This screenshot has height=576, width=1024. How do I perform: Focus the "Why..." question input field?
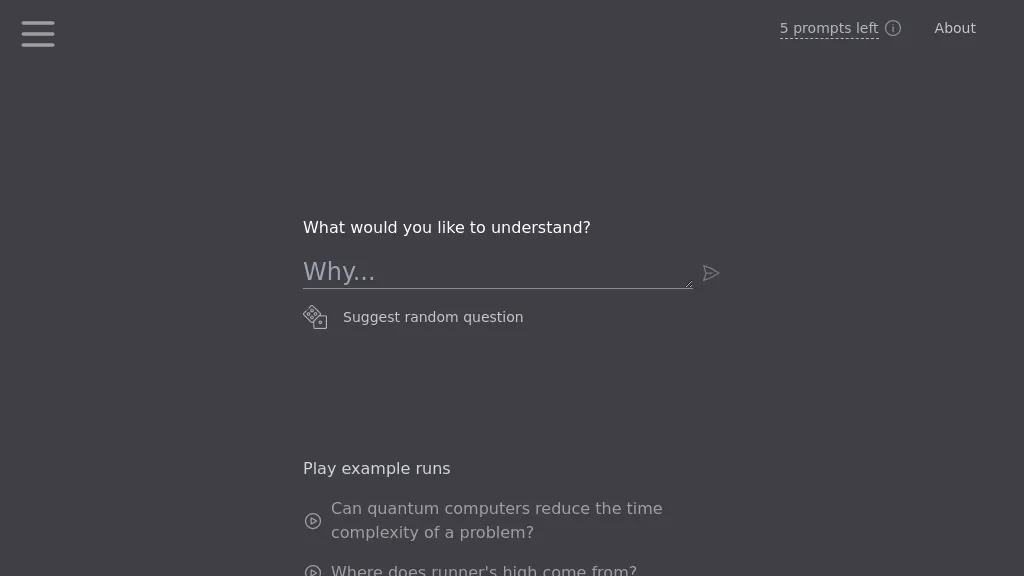click(x=496, y=271)
